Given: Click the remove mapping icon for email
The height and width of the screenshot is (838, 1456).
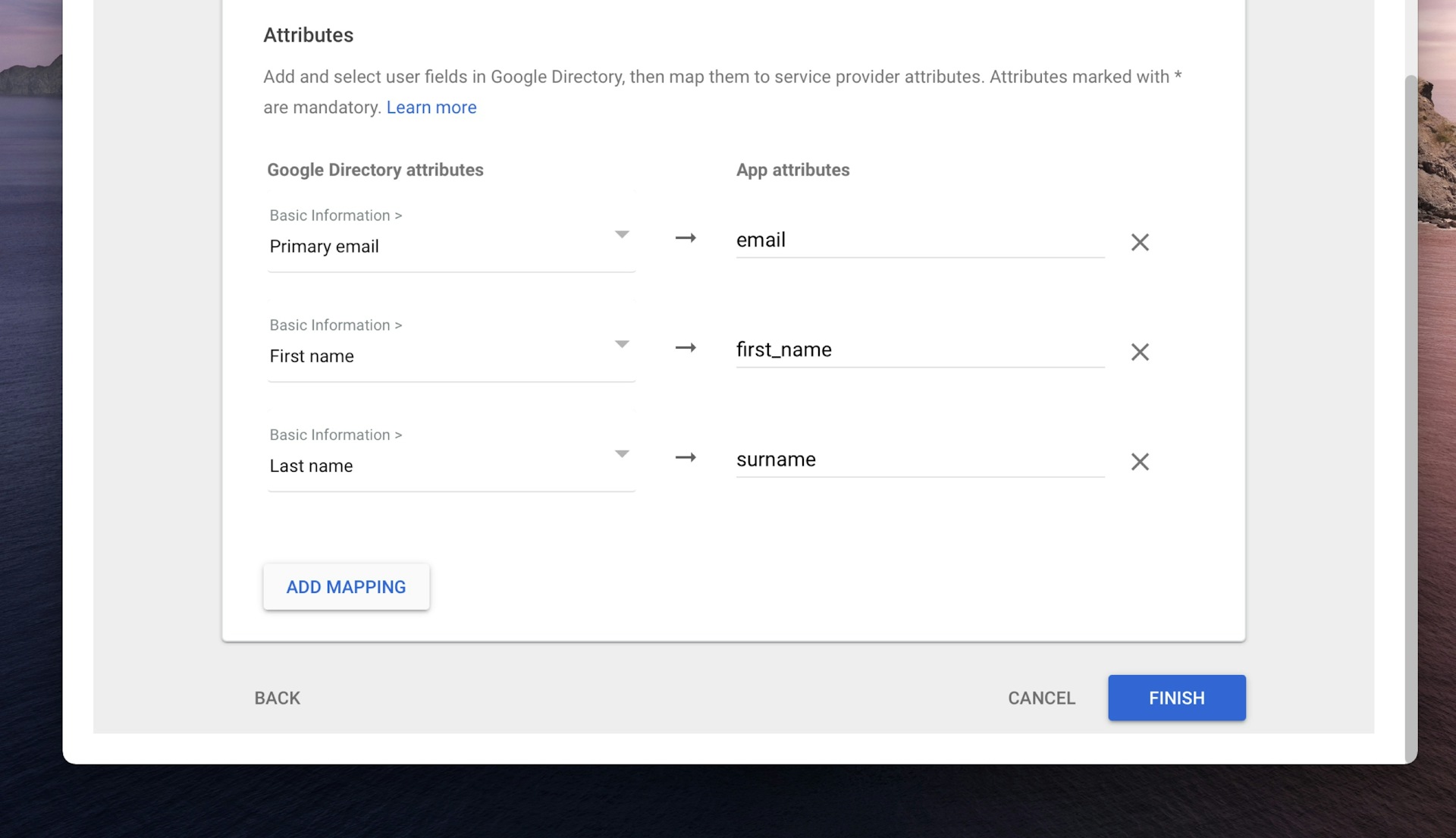Looking at the screenshot, I should coord(1138,241).
